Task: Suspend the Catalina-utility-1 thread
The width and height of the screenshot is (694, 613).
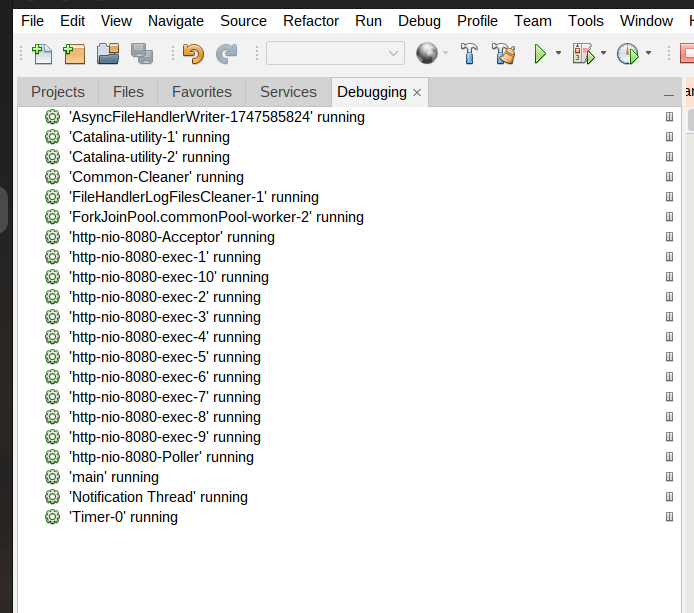Action: pyautogui.click(x=669, y=137)
